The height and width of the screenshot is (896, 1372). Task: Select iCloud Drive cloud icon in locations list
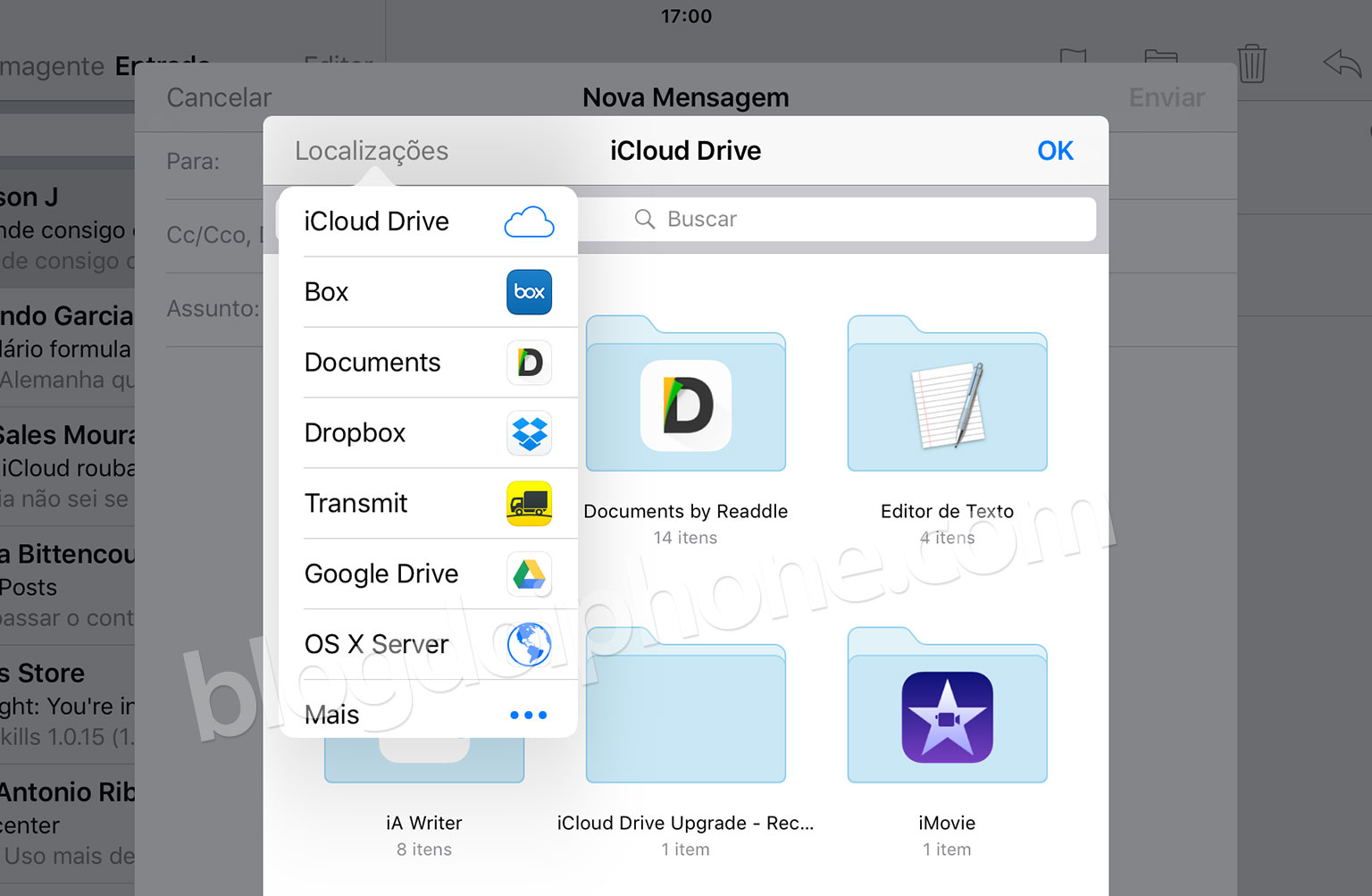pyautogui.click(x=529, y=222)
